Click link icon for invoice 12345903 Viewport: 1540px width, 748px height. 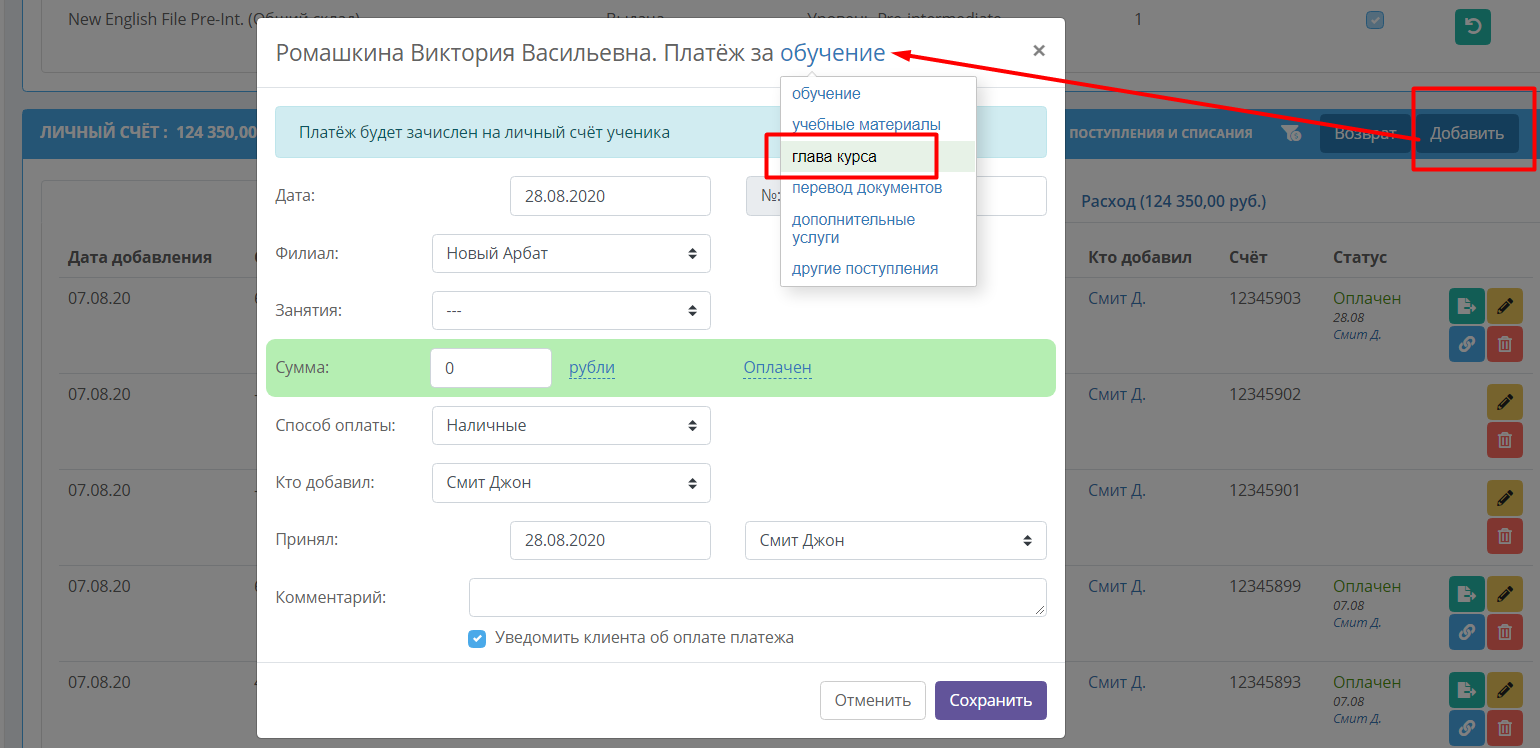tap(1467, 344)
